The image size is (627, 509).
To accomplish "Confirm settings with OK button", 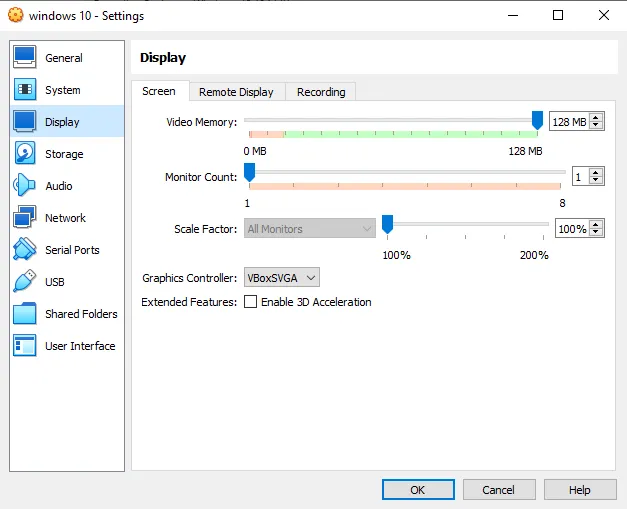I will tap(418, 490).
